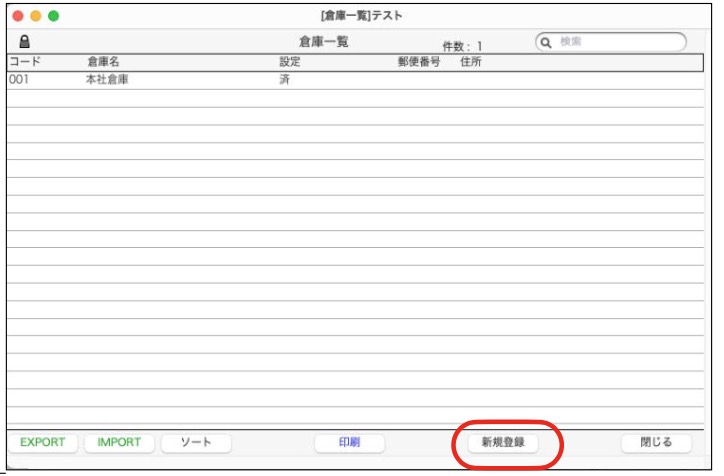Image resolution: width=724 pixels, height=476 pixels.
Task: Close the window with the red button
Action: (x=17, y=16)
